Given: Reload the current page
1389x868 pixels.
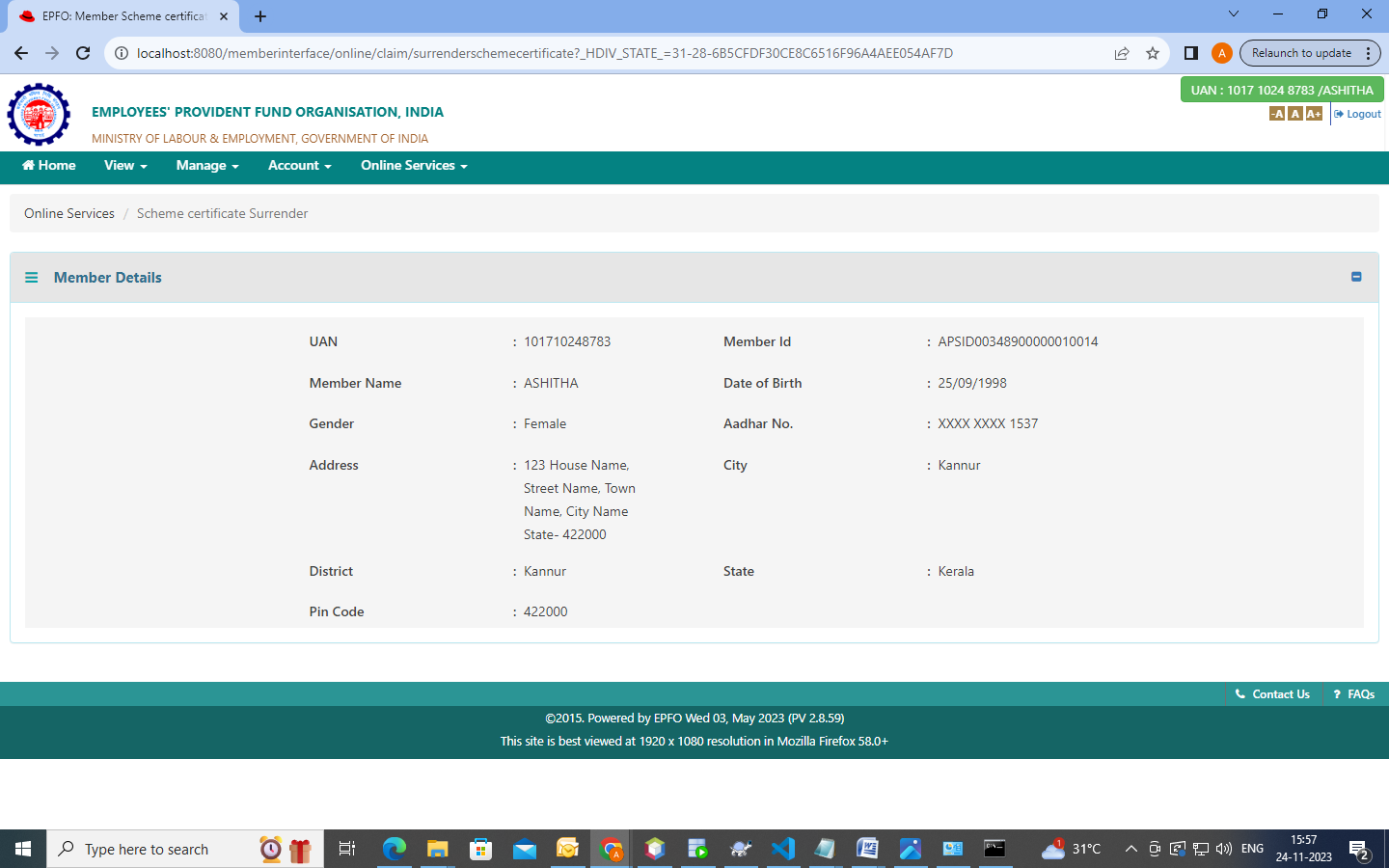Looking at the screenshot, I should coord(83,53).
